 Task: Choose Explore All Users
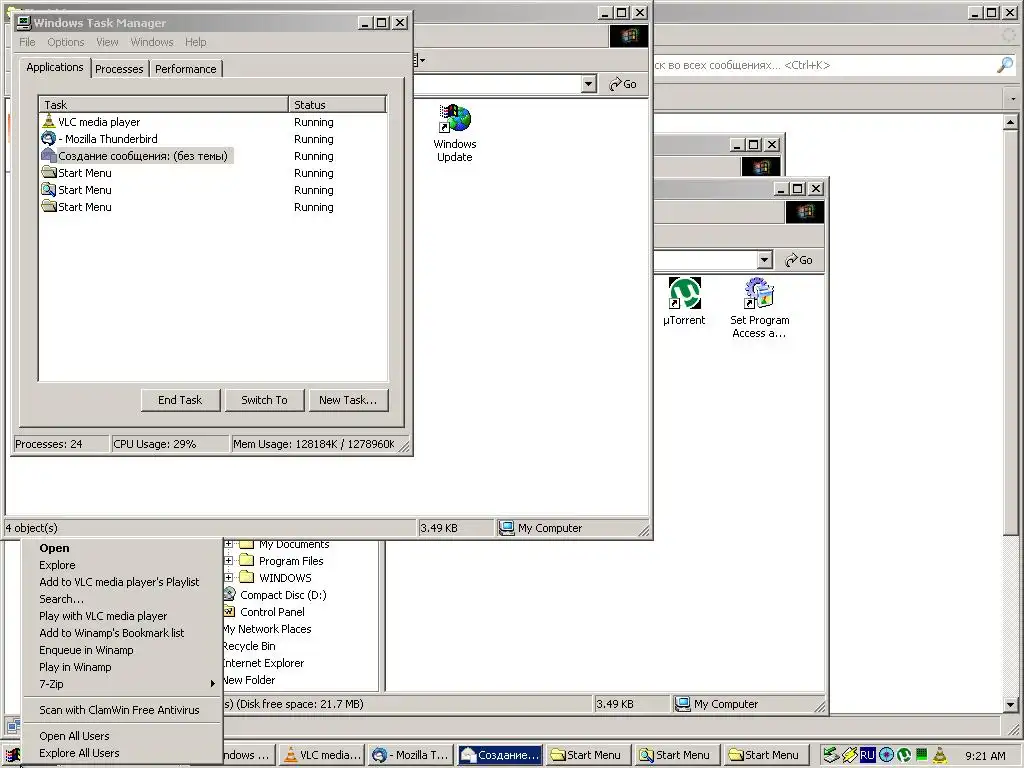coord(123,753)
